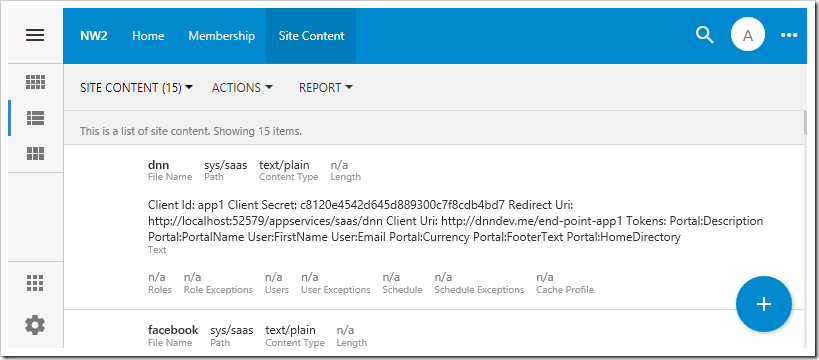Click the search magnifier icon
The width and height of the screenshot is (819, 360).
pyautogui.click(x=705, y=35)
